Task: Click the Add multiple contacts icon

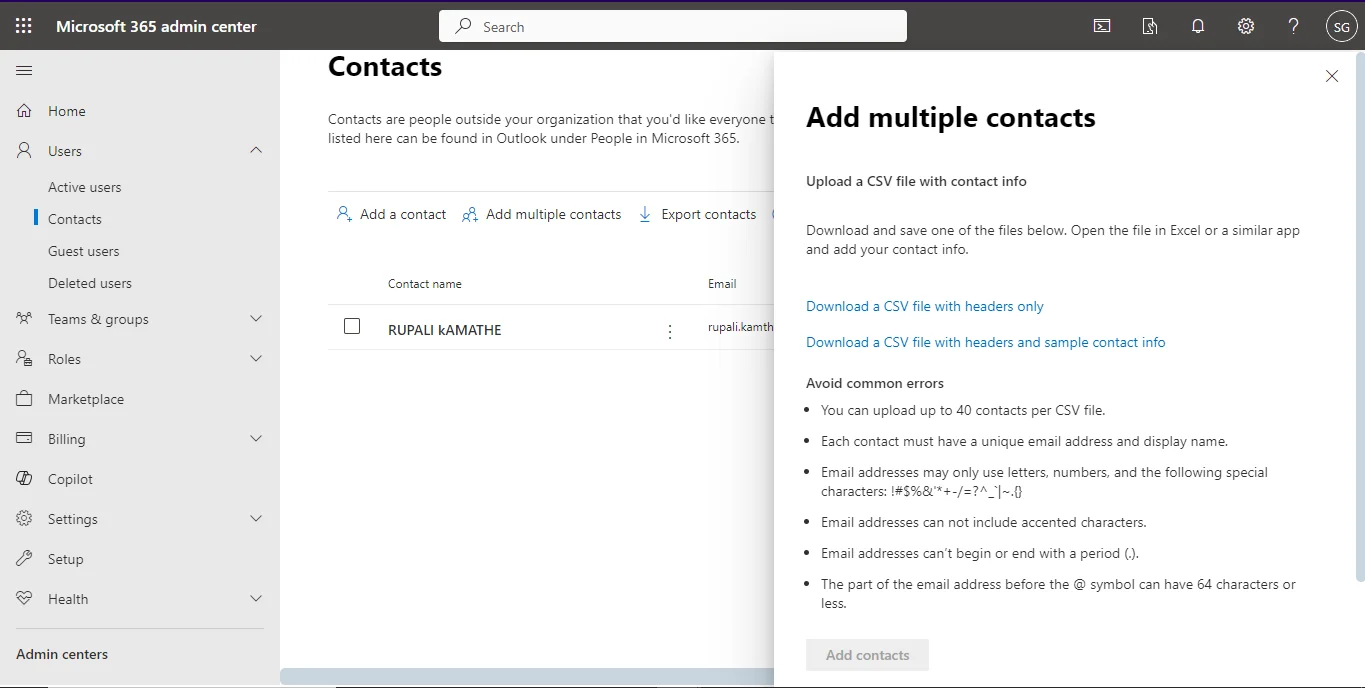Action: [469, 214]
